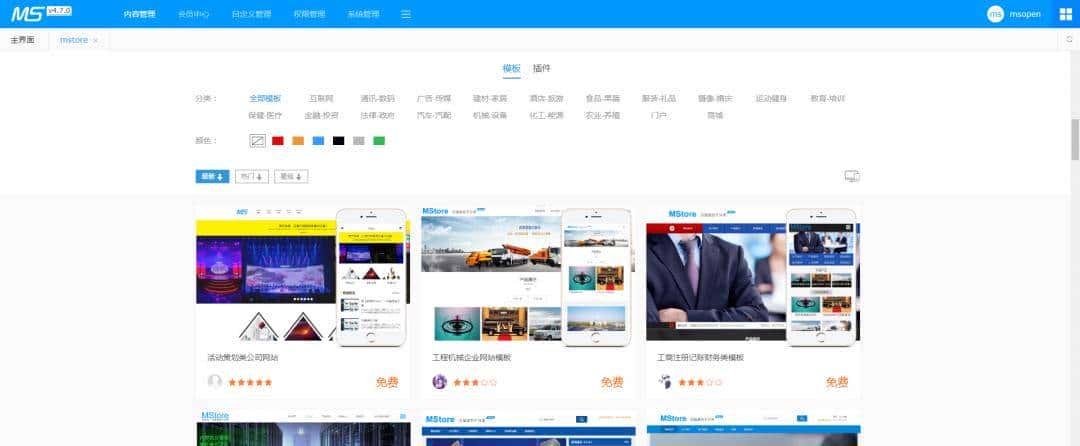Screen dimensions: 1080x446
Task: Open the app grid icon at top right
Action: coord(1066,14)
